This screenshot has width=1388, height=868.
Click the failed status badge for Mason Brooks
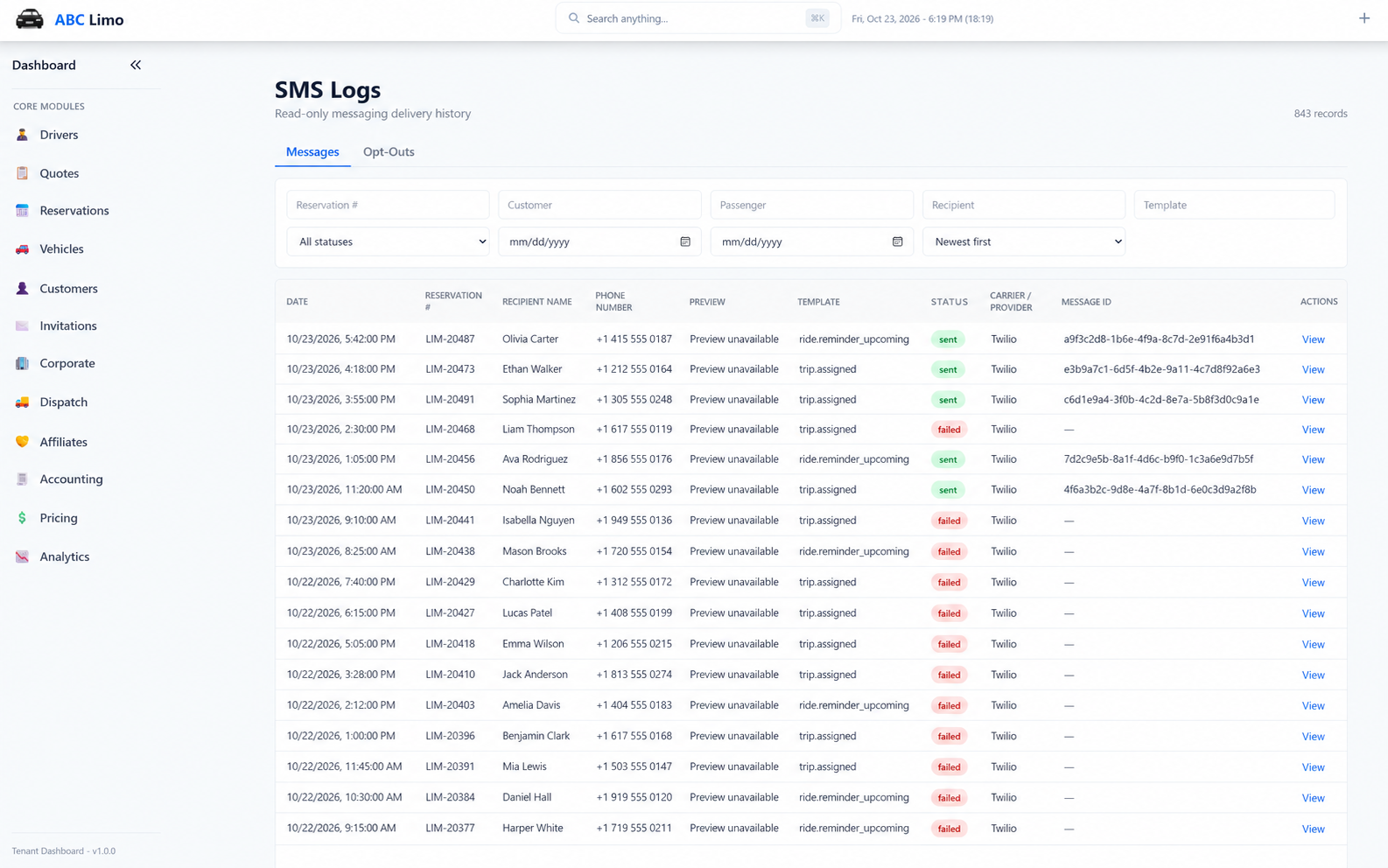coord(949,551)
